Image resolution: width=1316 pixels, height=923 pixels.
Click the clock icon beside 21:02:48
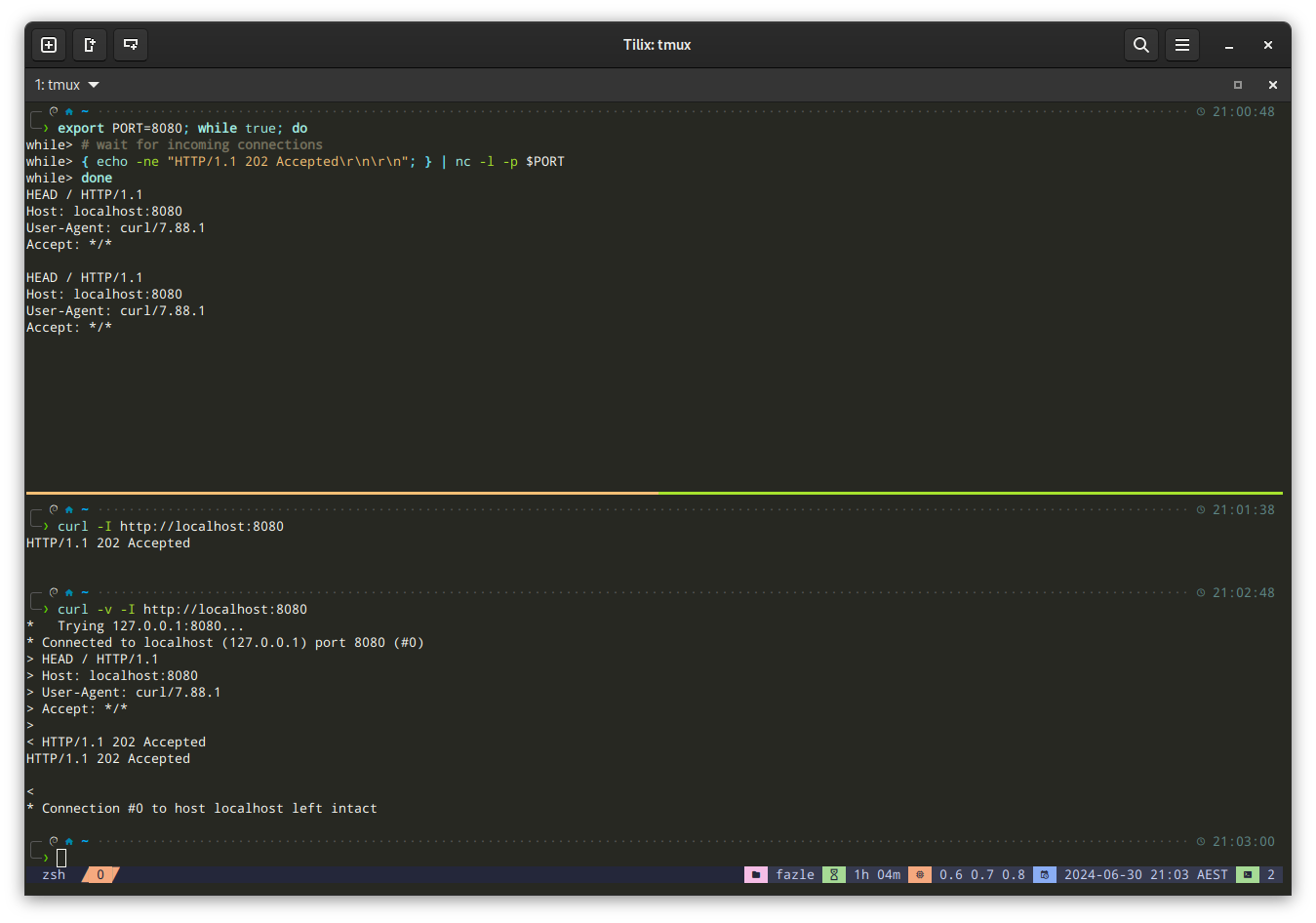click(1201, 592)
